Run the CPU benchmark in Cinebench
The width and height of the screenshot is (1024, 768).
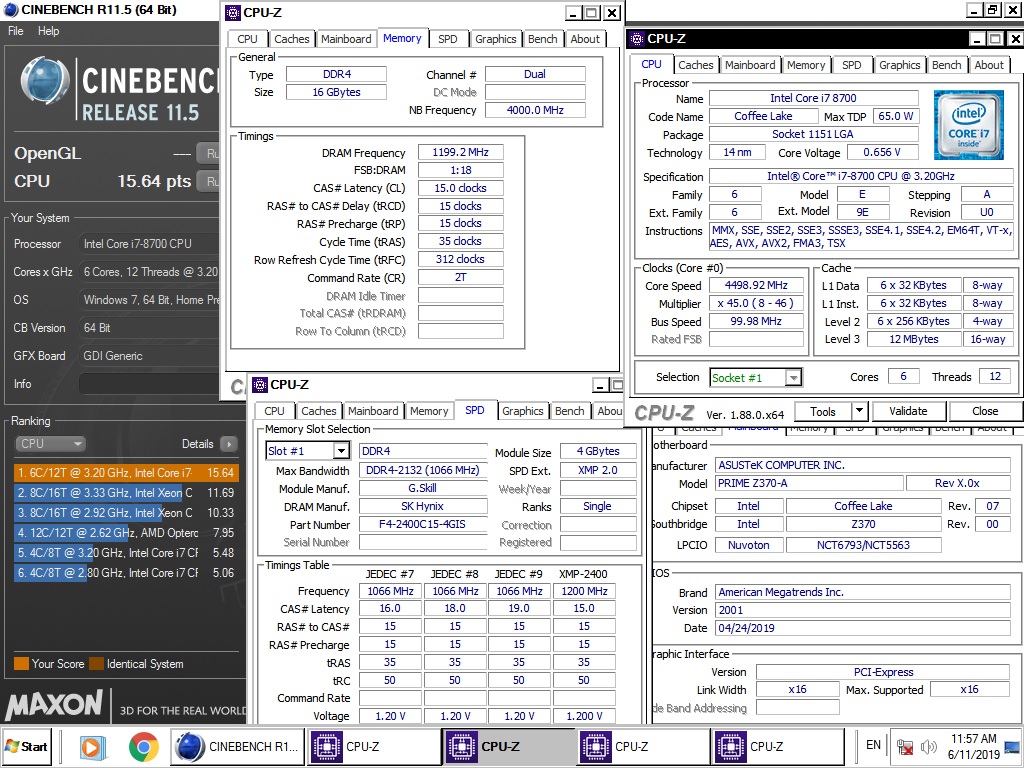point(209,181)
